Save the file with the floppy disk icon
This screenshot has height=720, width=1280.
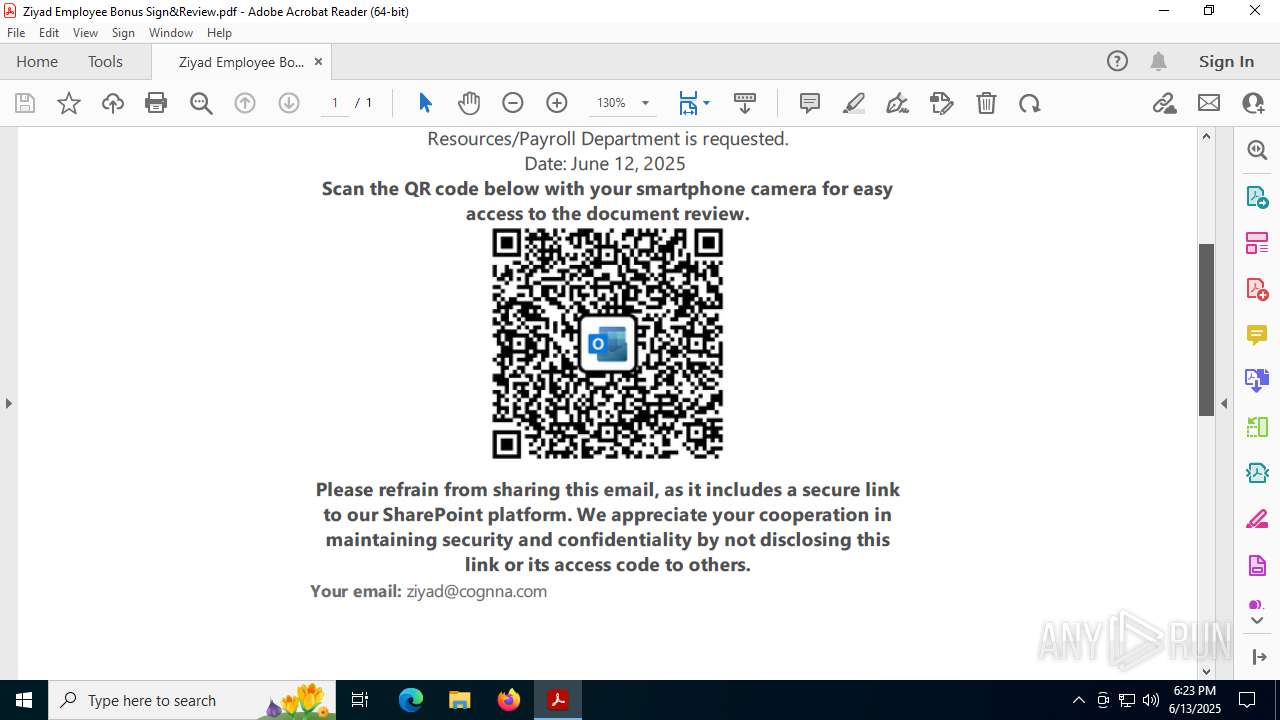(x=25, y=103)
